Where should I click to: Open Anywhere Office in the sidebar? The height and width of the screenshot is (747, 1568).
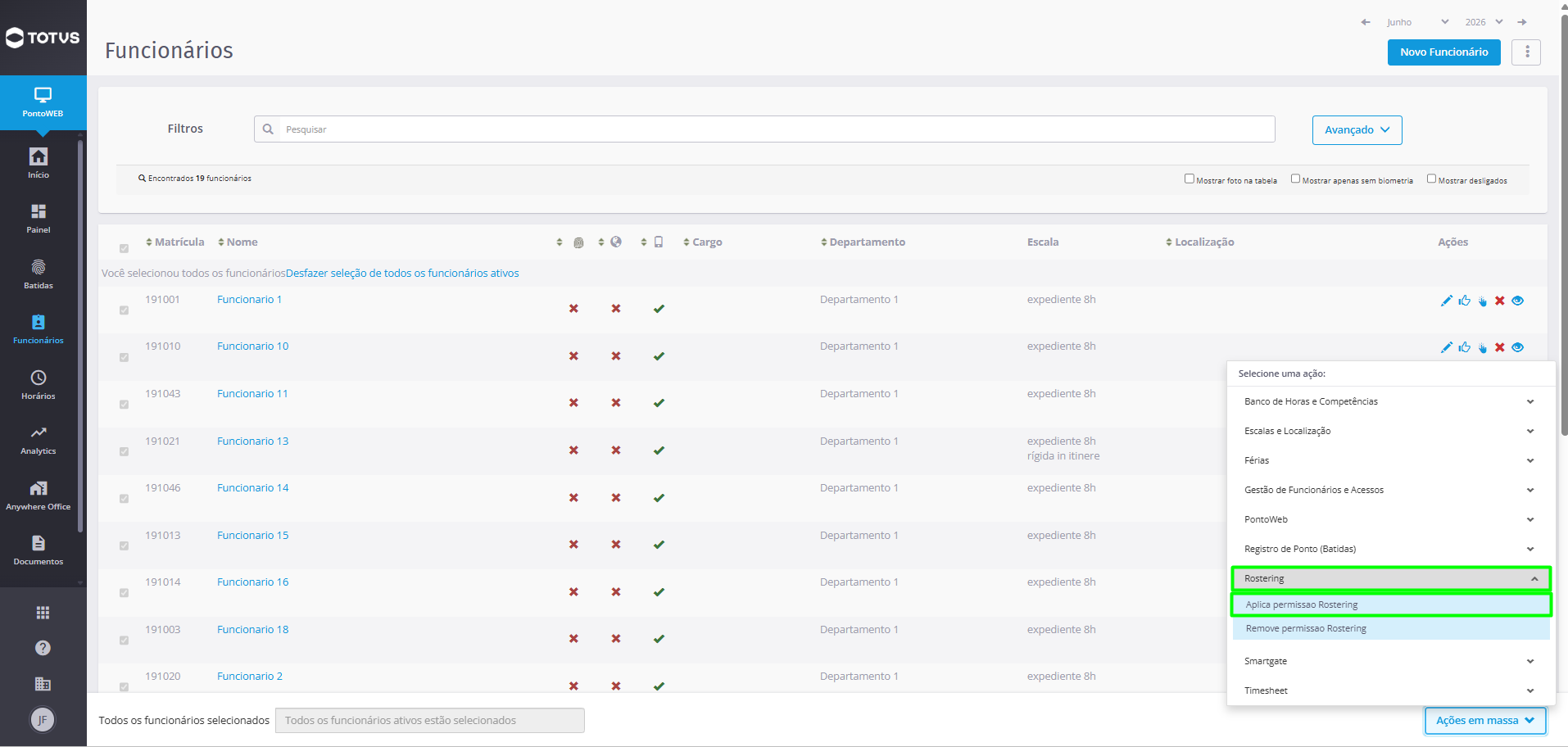[39, 496]
